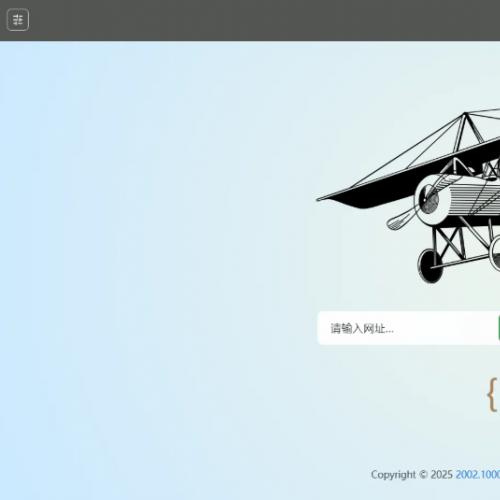Viewport: 500px width, 500px height.
Task: Toggle the side menu via header icon
Action: pos(18,20)
